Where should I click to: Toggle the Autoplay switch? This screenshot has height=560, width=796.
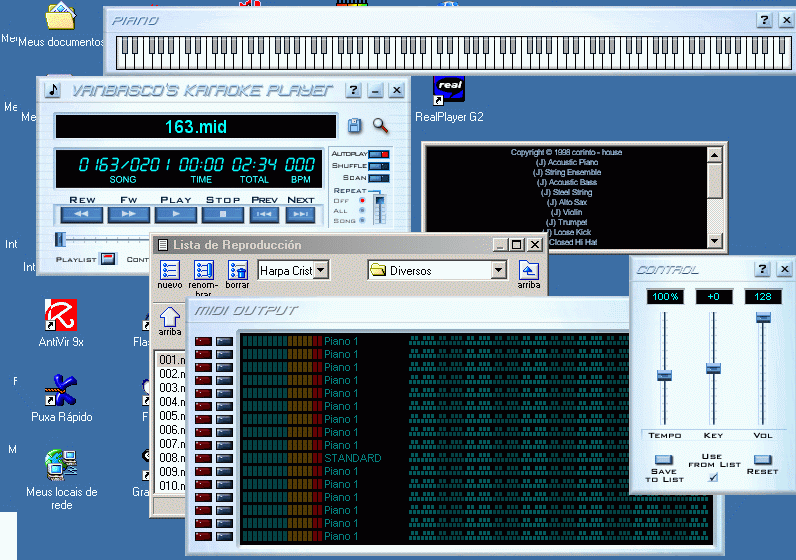[x=379, y=154]
